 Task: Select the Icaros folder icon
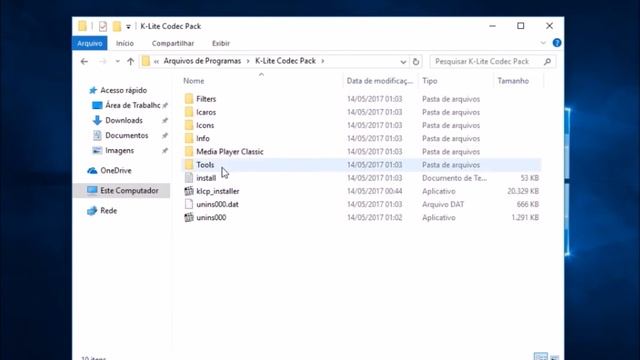pyautogui.click(x=189, y=112)
